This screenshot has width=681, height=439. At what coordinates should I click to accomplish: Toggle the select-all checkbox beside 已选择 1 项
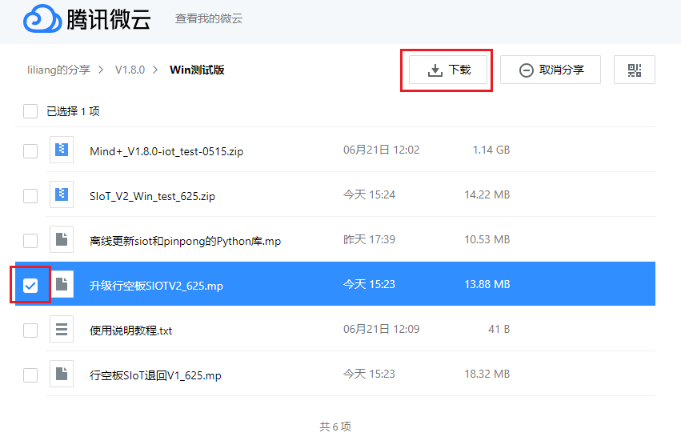point(30,111)
